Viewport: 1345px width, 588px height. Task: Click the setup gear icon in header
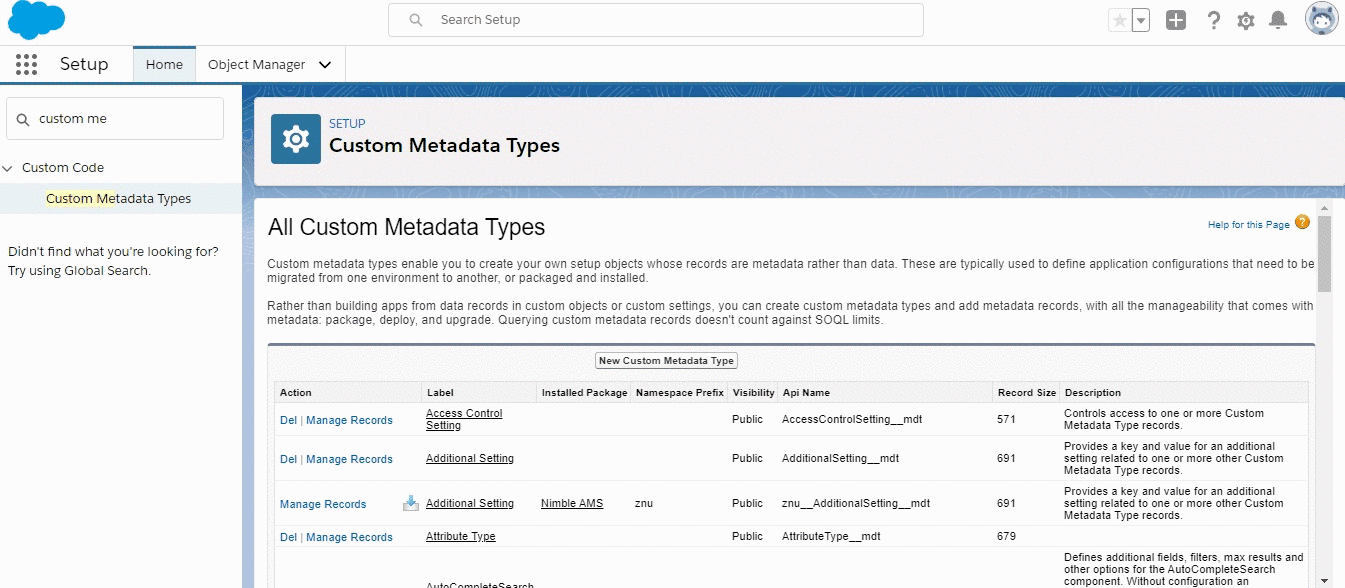[1245, 20]
